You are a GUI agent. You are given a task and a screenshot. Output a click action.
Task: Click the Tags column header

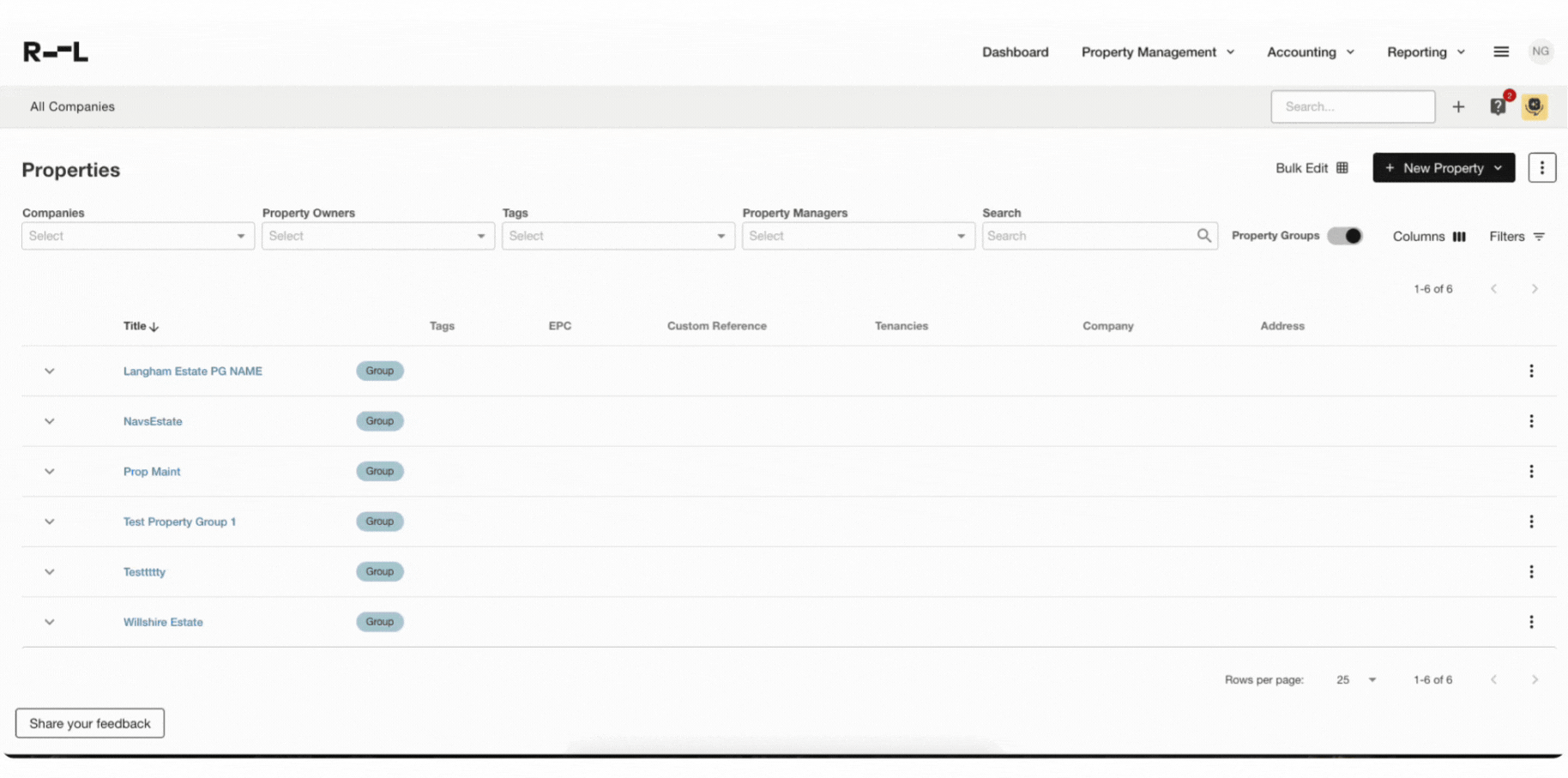pyautogui.click(x=442, y=326)
